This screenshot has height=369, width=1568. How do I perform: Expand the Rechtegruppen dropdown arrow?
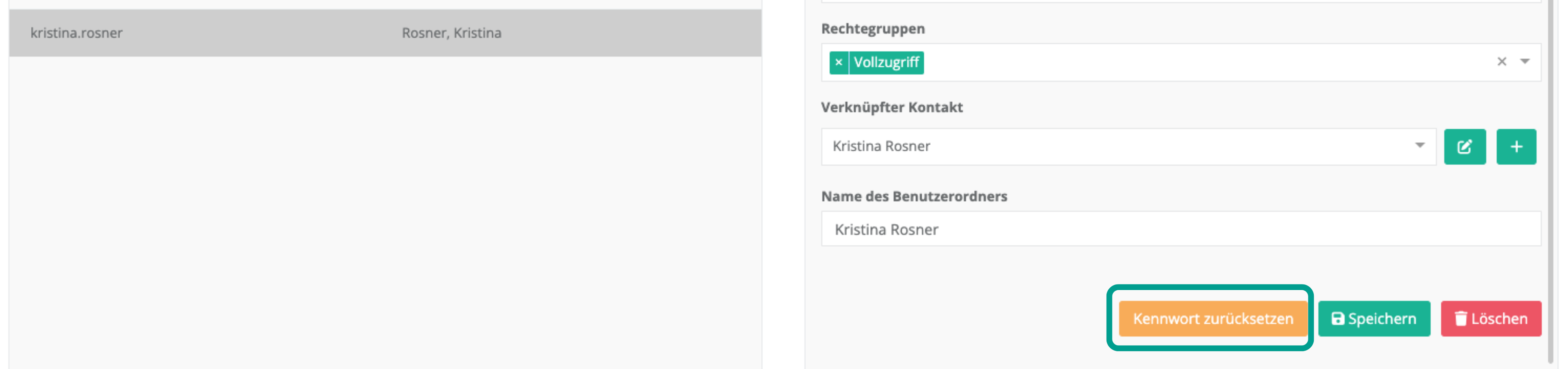click(1525, 61)
